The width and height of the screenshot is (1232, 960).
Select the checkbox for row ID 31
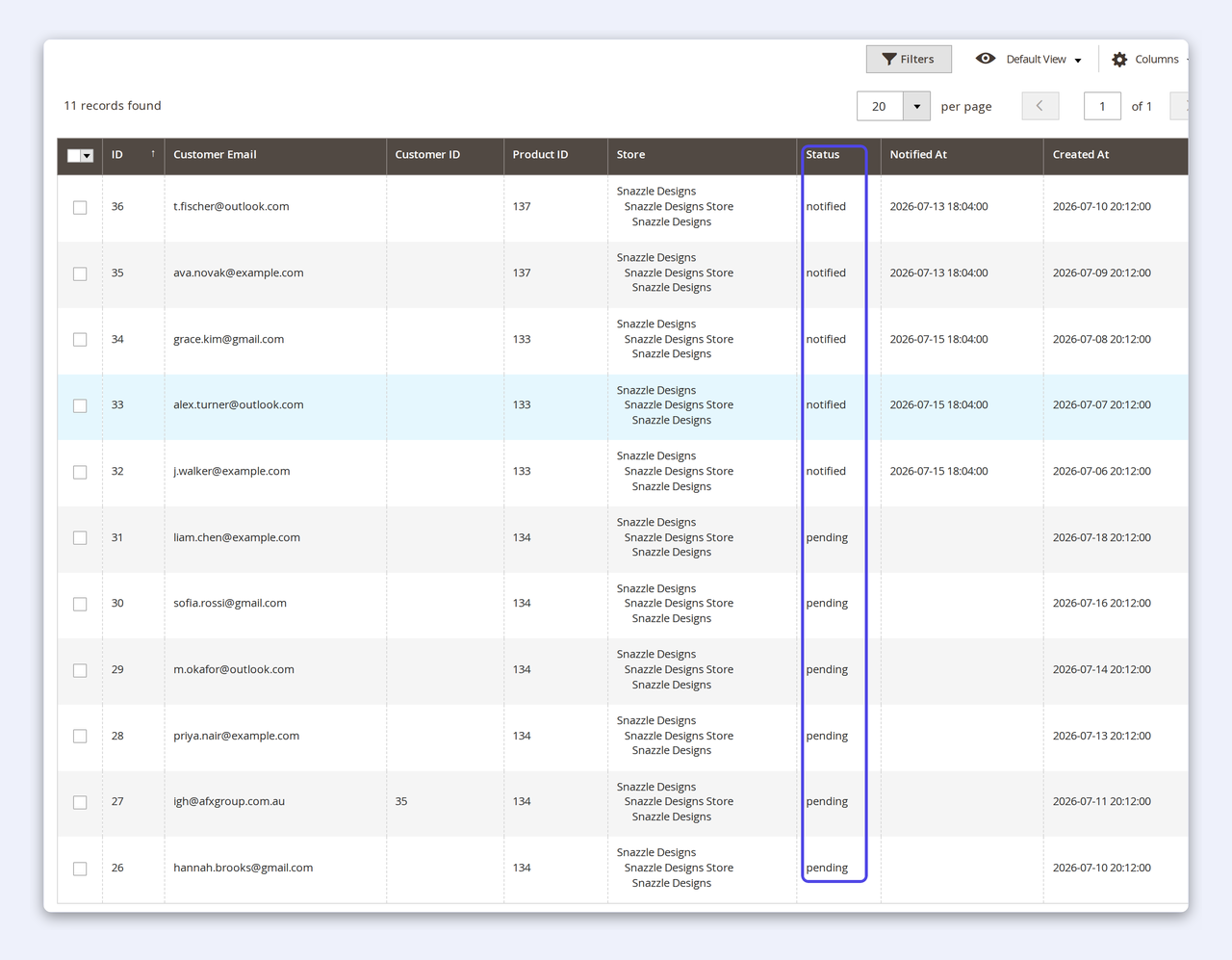[80, 538]
